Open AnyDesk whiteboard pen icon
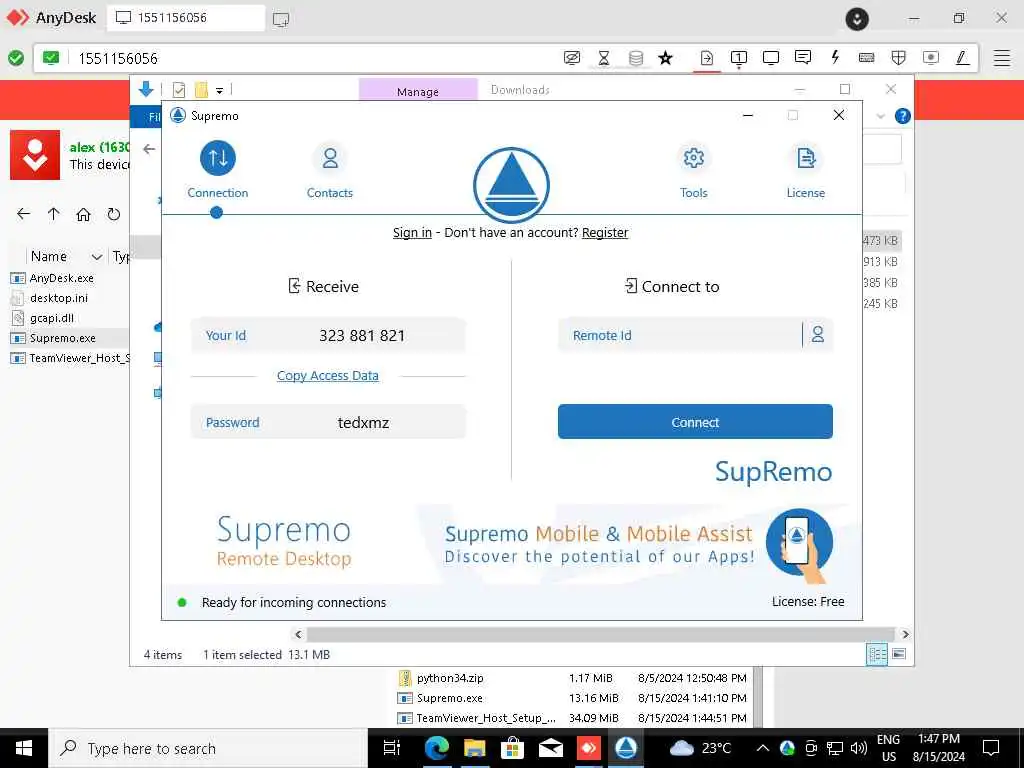The width and height of the screenshot is (1024, 768). [x=962, y=58]
